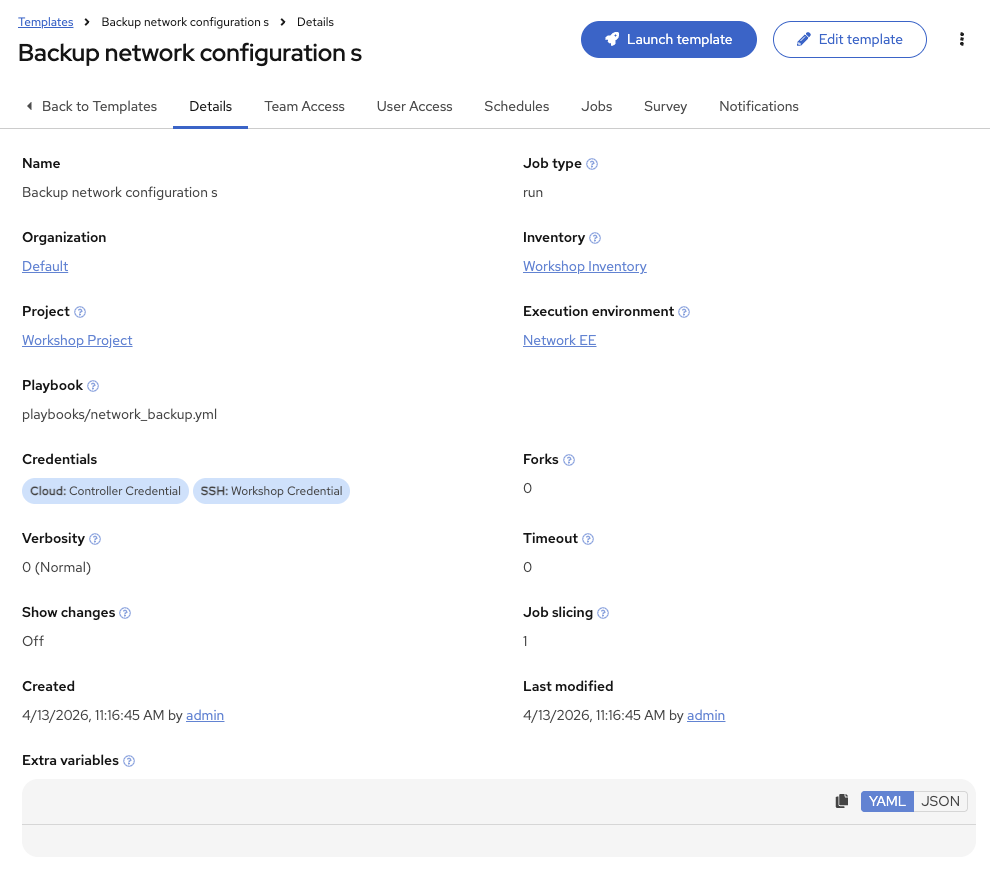Go back to Templates list
The height and width of the screenshot is (872, 990).
[92, 106]
